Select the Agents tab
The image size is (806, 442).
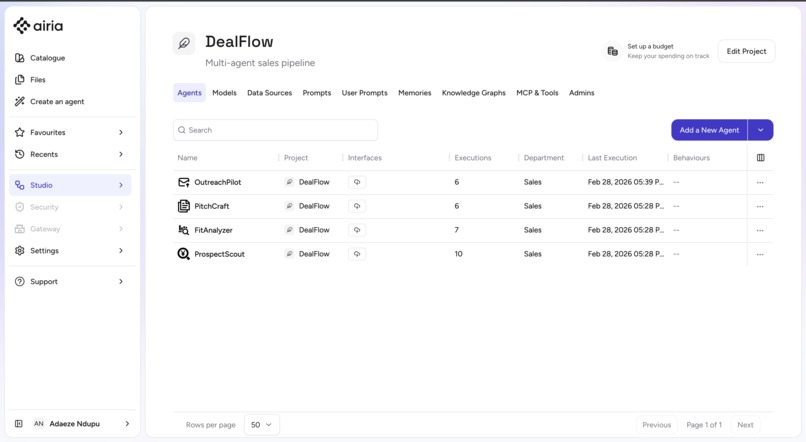(x=189, y=93)
